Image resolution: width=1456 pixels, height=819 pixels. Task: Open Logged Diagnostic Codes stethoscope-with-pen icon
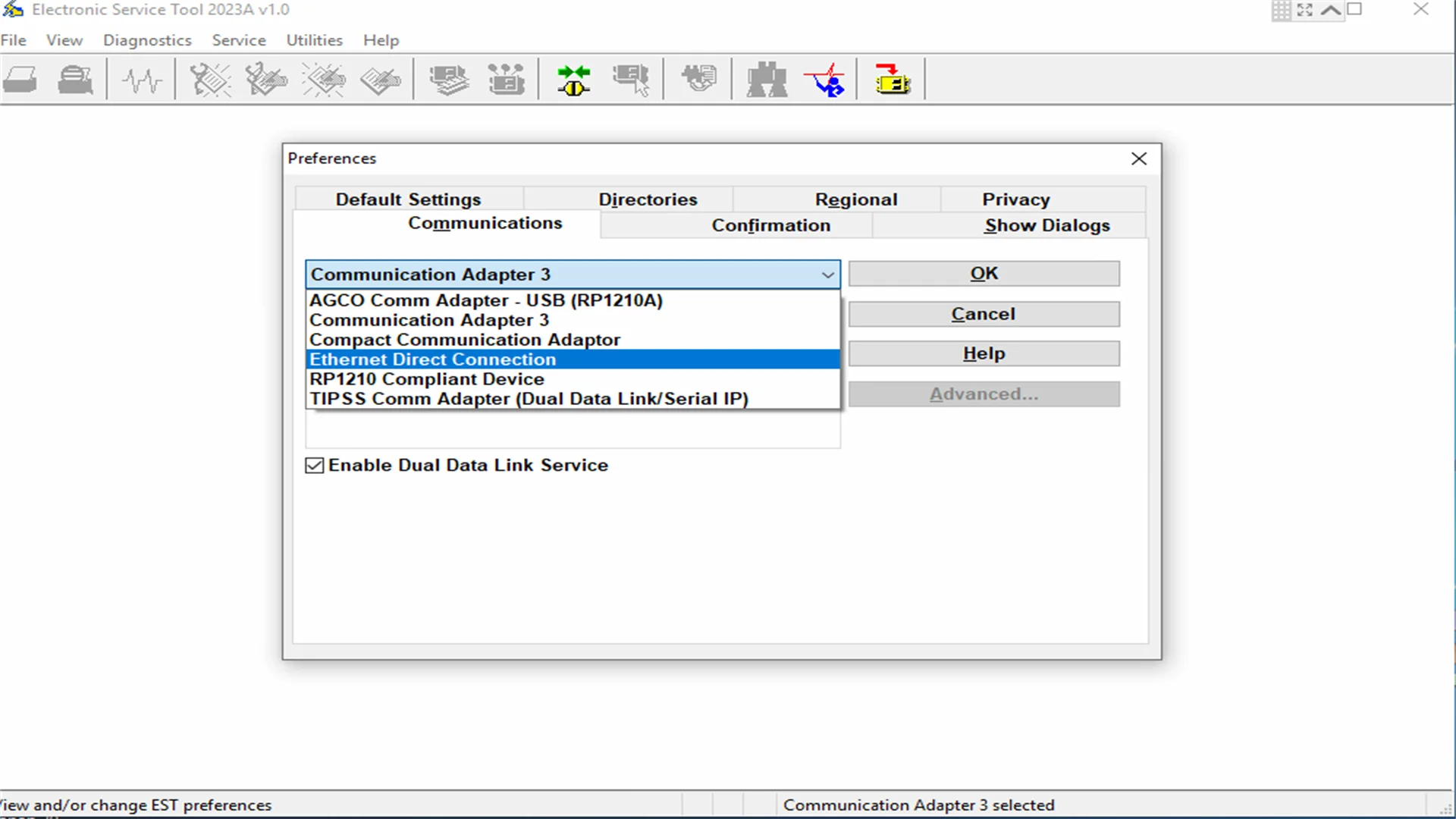pyautogui.click(x=266, y=80)
